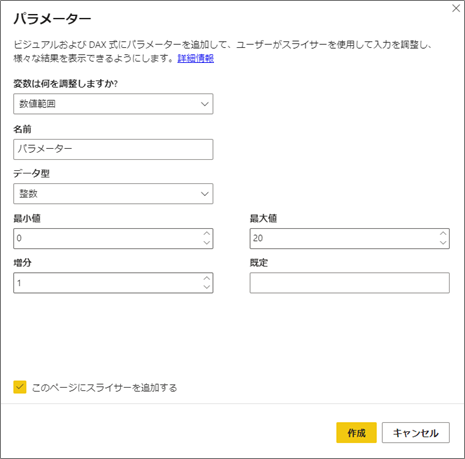Click the chevron arrow beside 数値範囲
The width and height of the screenshot is (465, 459).
205,104
